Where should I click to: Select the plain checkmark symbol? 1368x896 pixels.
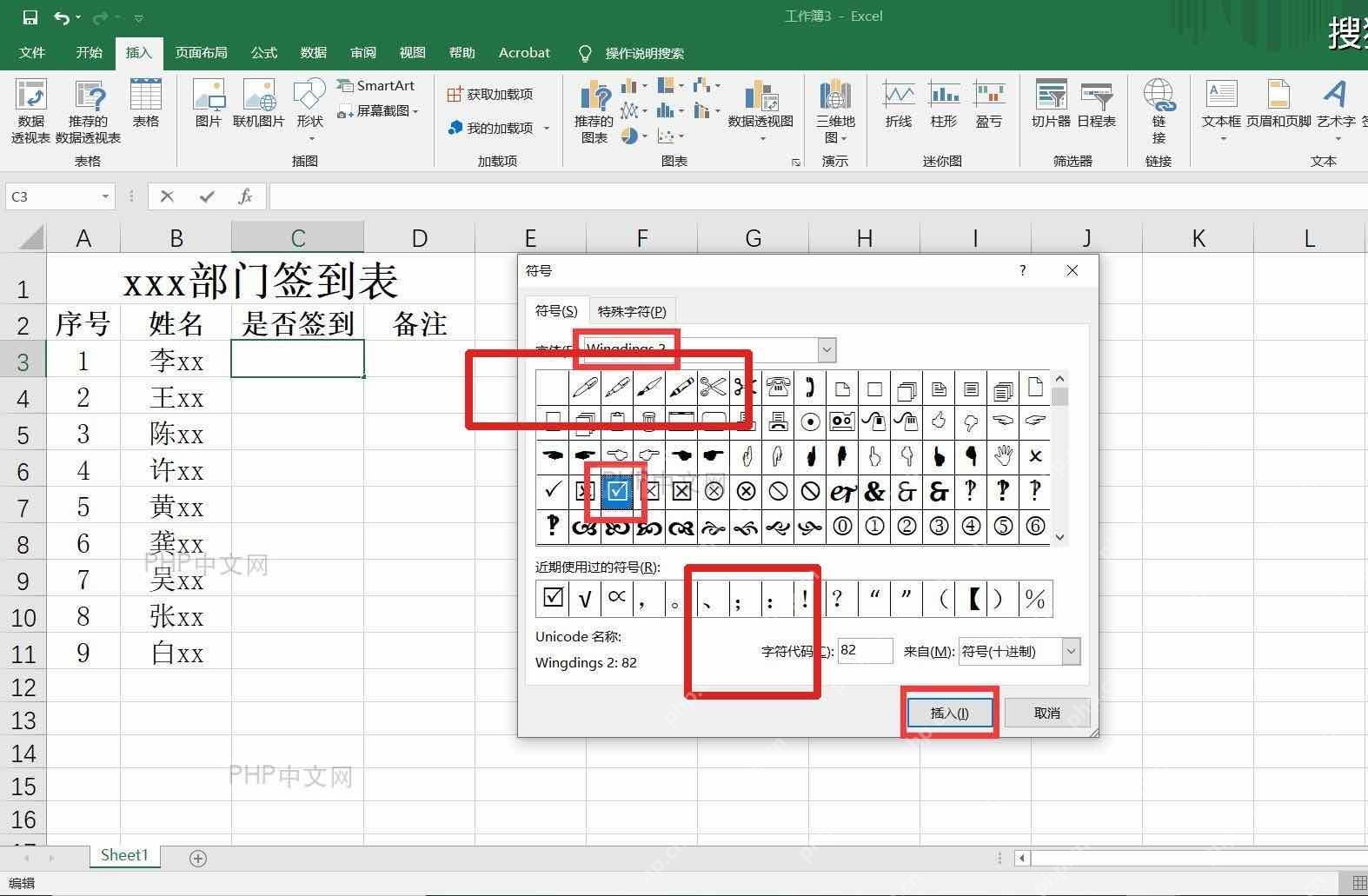(552, 491)
